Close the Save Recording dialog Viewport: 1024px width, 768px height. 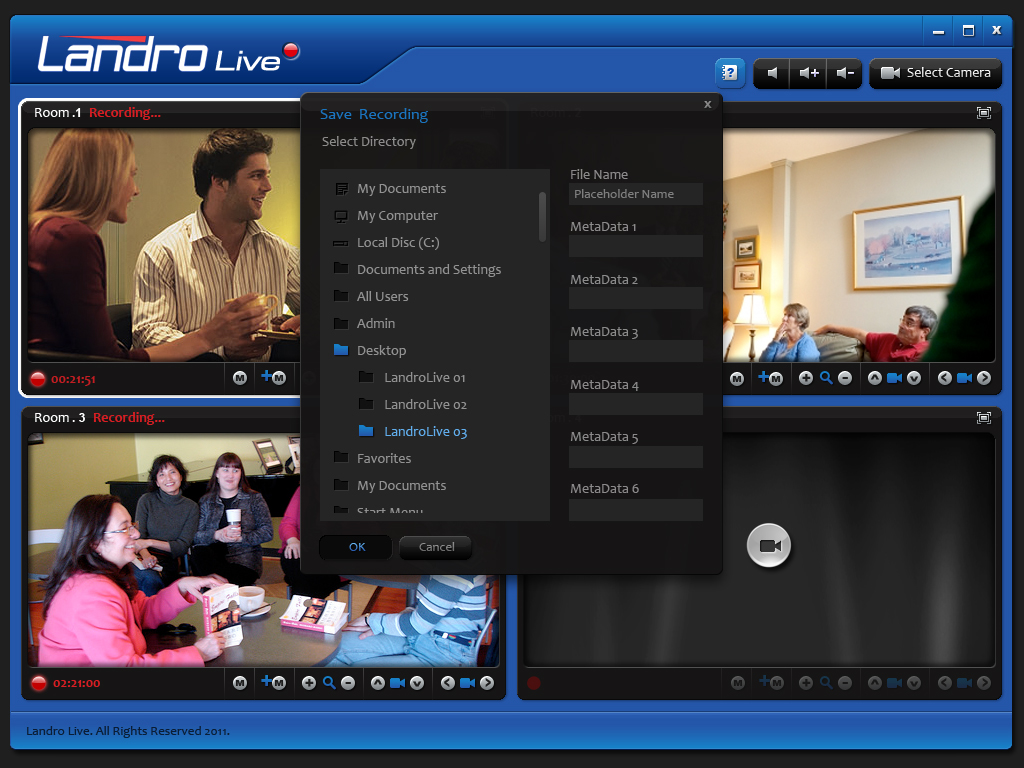point(707,104)
